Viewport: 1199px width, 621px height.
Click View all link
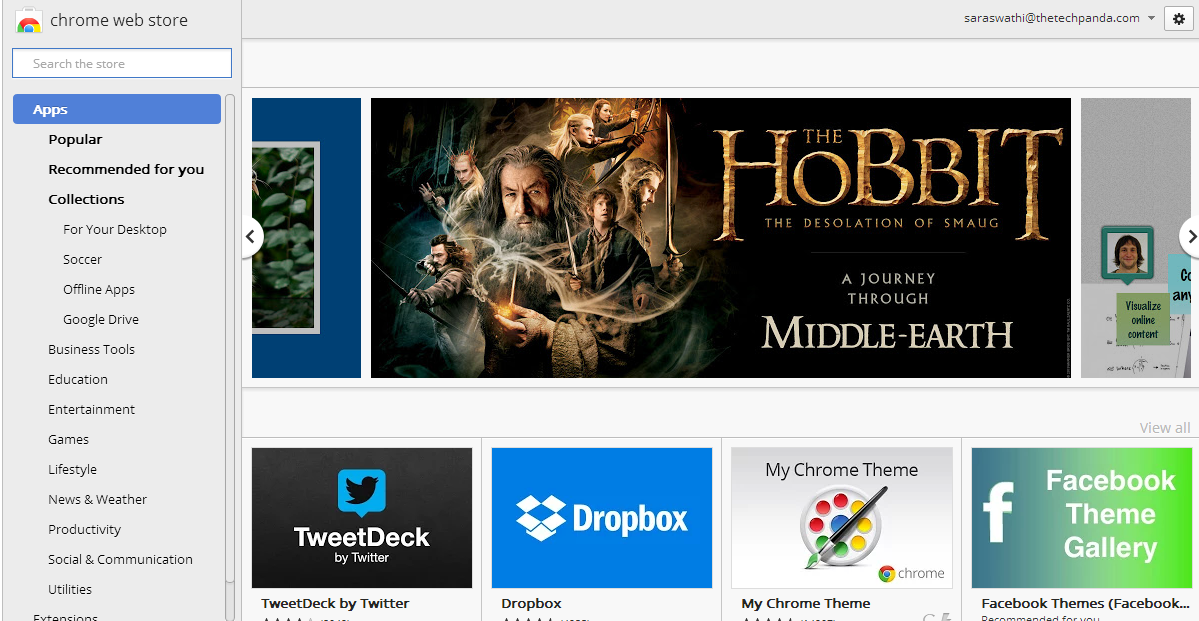coord(1165,428)
